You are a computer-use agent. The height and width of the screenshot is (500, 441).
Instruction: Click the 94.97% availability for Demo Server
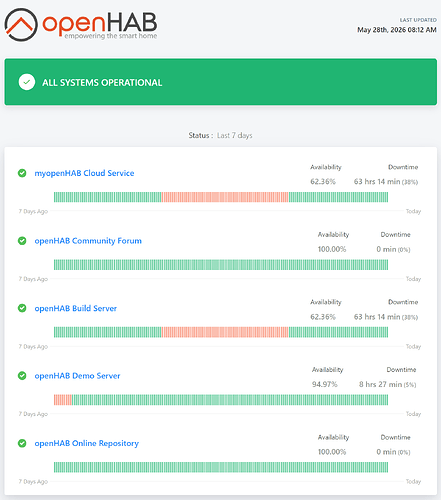(x=325, y=384)
